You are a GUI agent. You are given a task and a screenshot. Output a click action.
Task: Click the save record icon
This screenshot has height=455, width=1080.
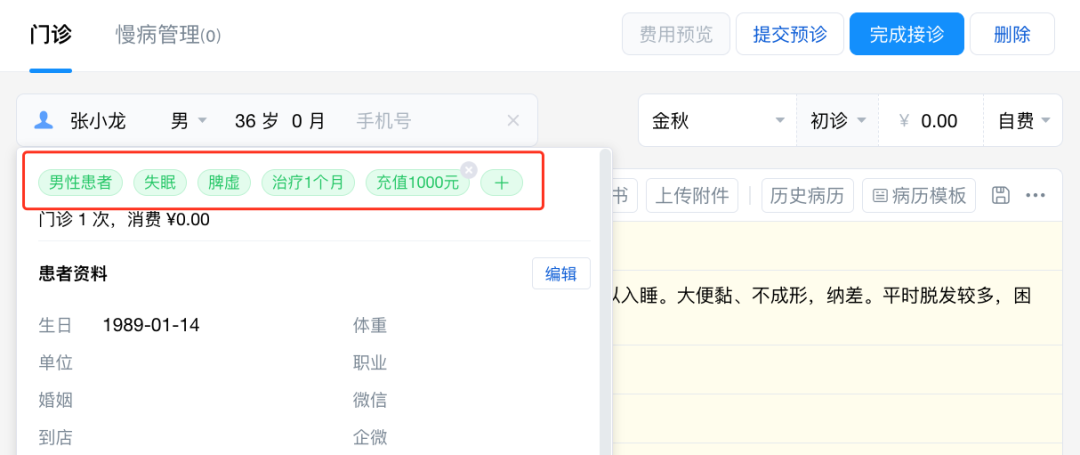(x=1000, y=195)
